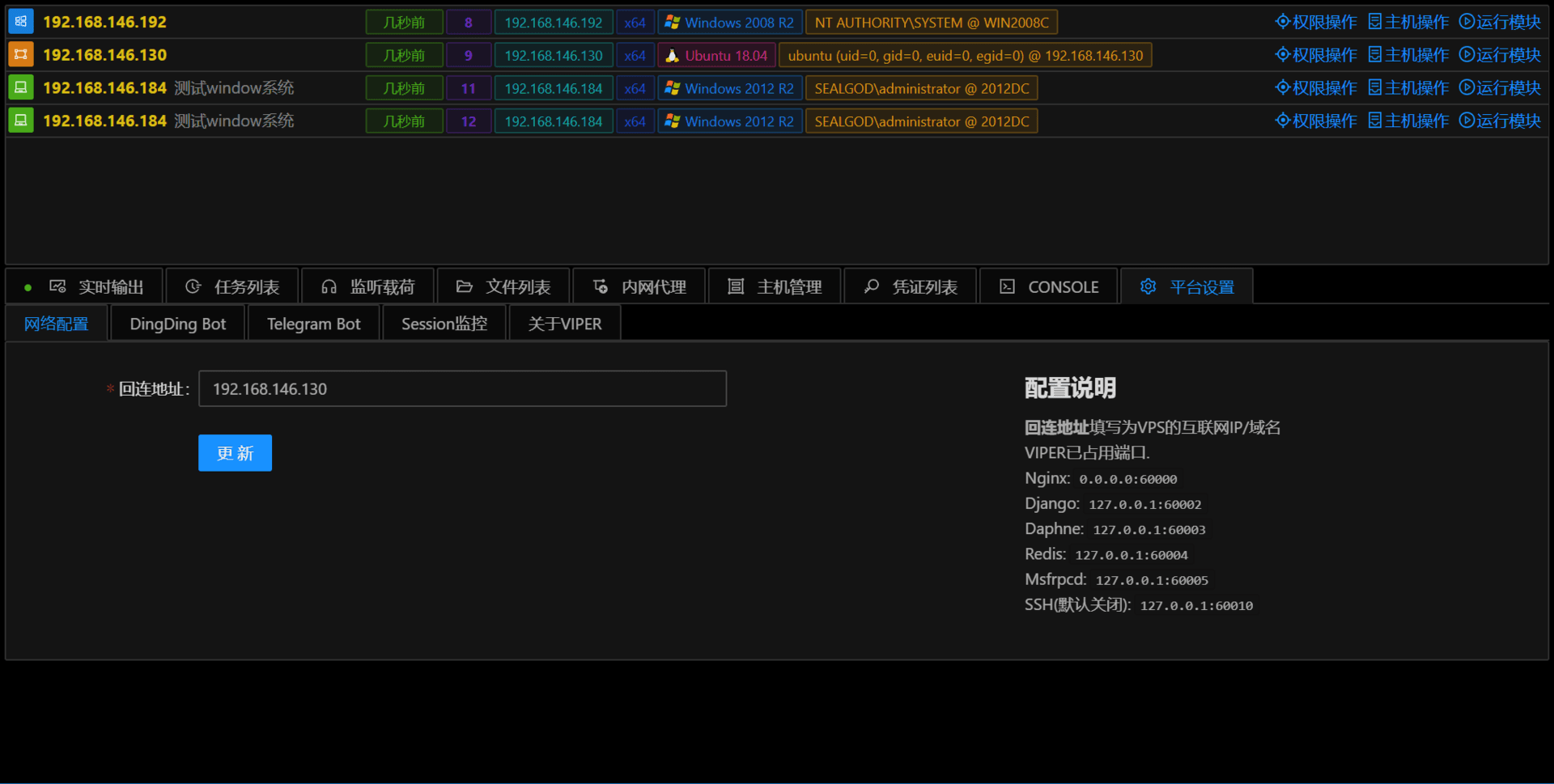Select 平台设置 tab

tap(1187, 286)
